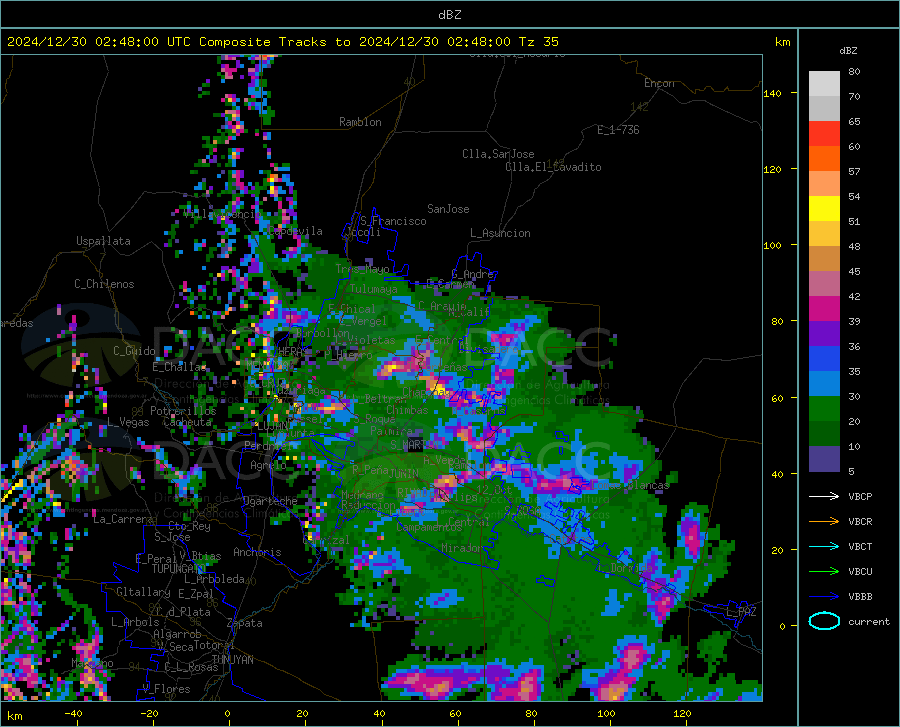This screenshot has height=727, width=900.
Task: Pick the purple swatch between 39 and 36
Action: tap(824, 334)
